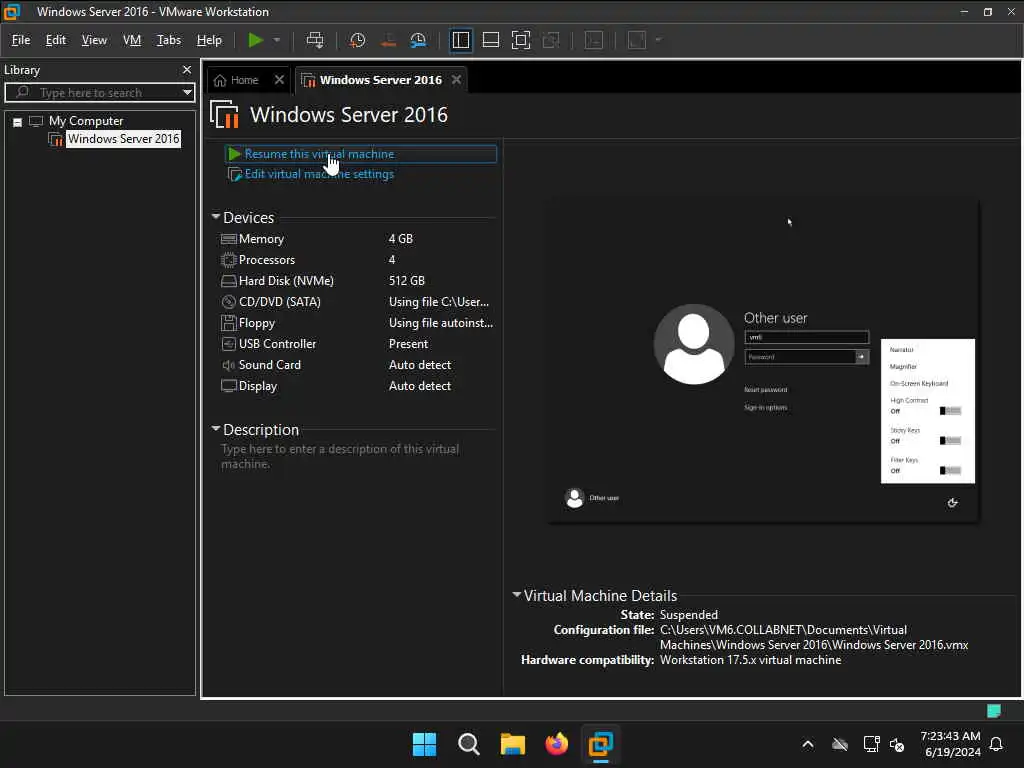Select the Memory device row
1024x768 pixels.
(x=357, y=239)
